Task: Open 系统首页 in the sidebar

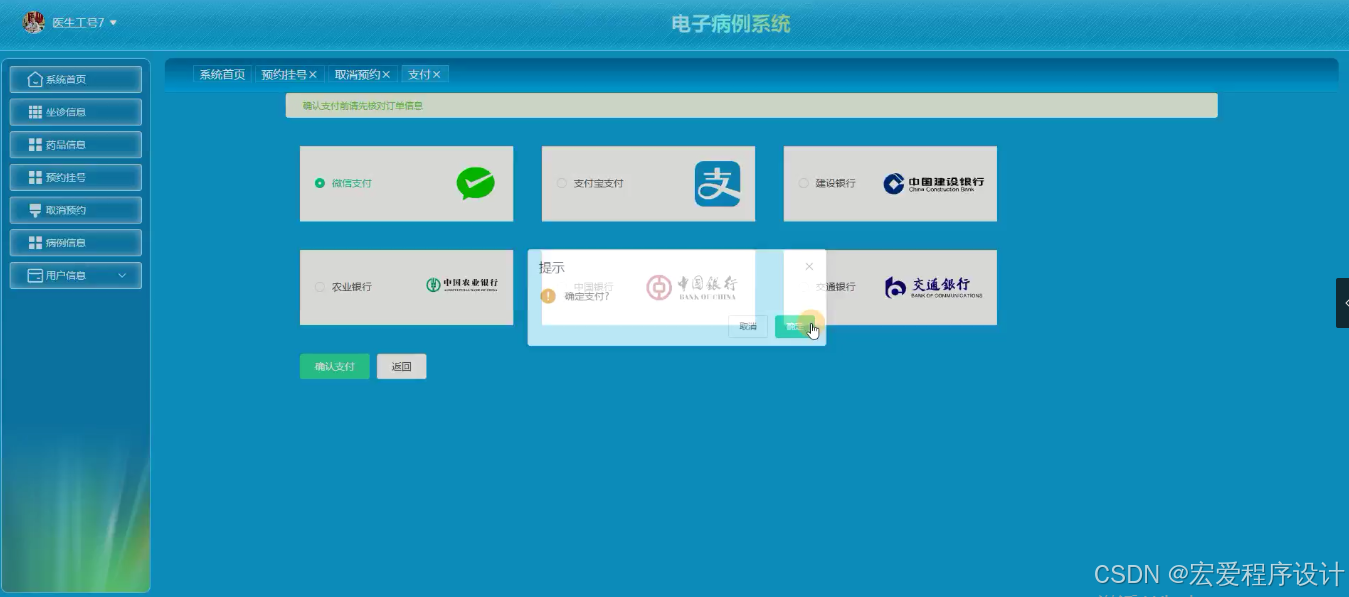Action: (76, 80)
